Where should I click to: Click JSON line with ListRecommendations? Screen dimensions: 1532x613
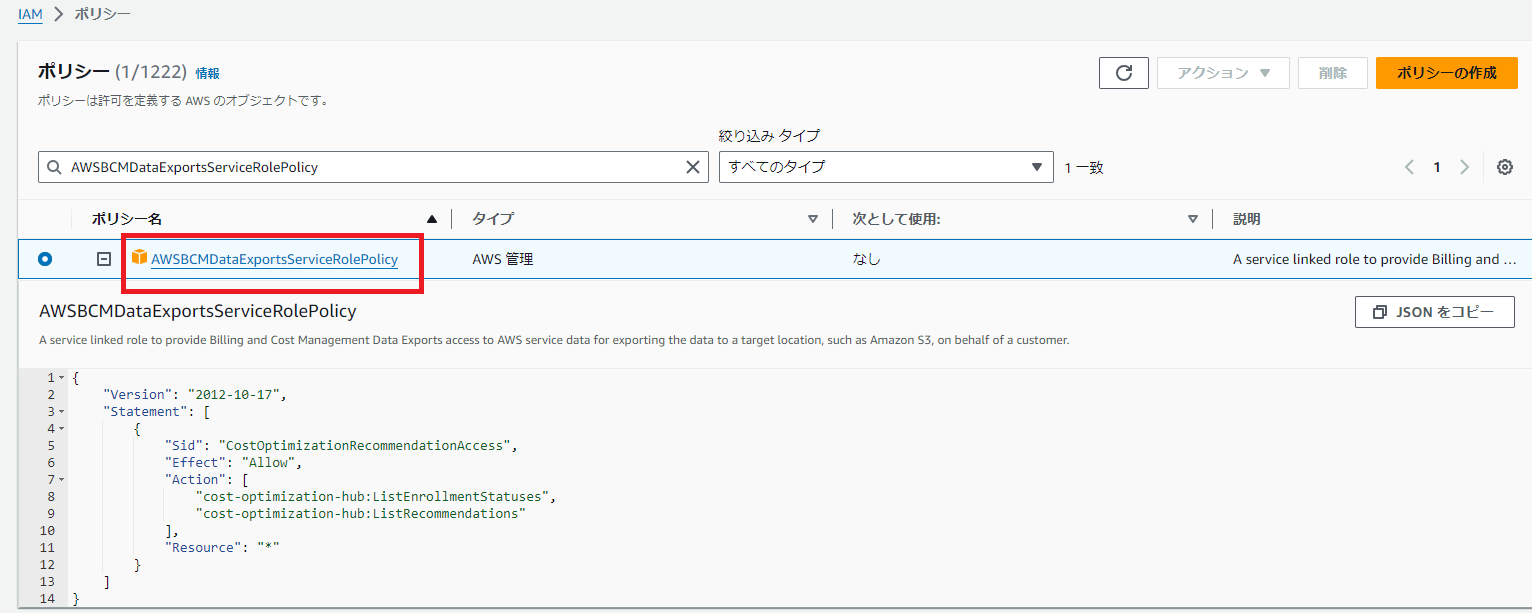[x=361, y=513]
